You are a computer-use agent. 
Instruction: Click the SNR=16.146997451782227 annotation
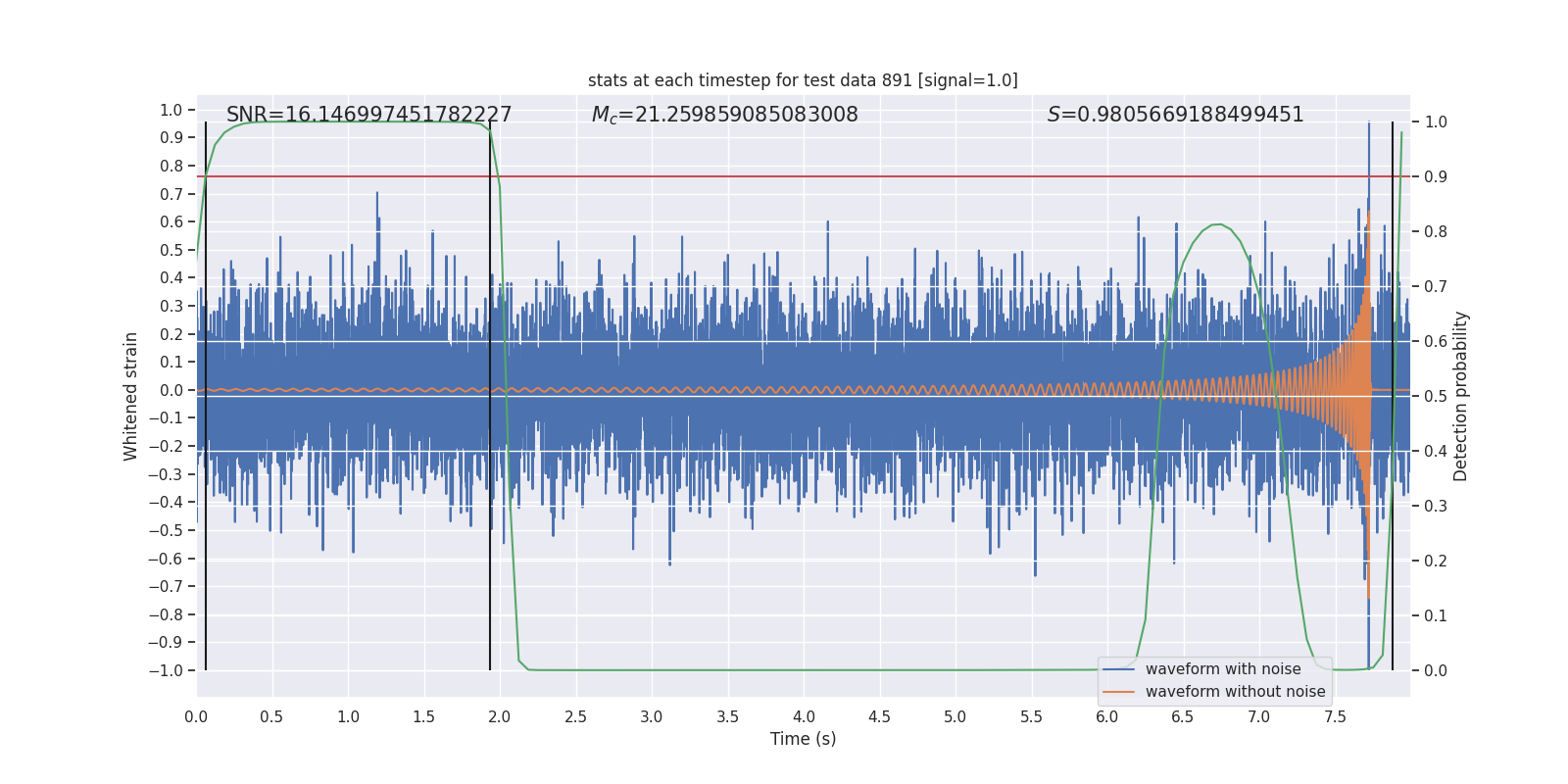[368, 115]
